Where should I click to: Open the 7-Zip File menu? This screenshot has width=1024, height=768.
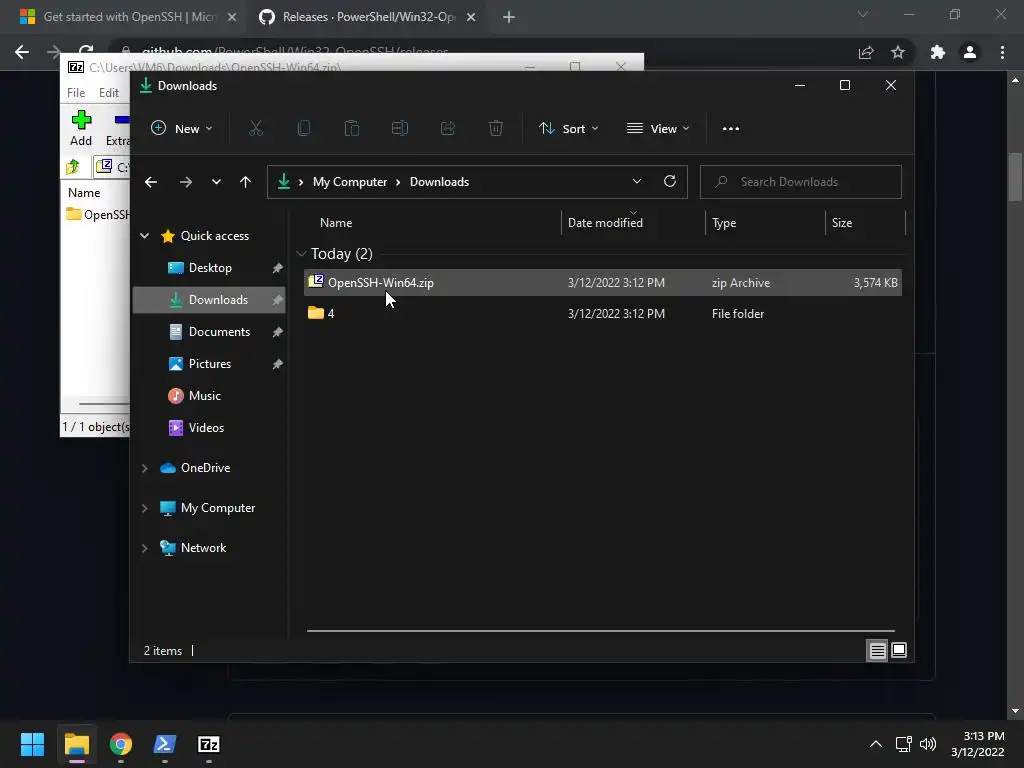[x=76, y=93]
